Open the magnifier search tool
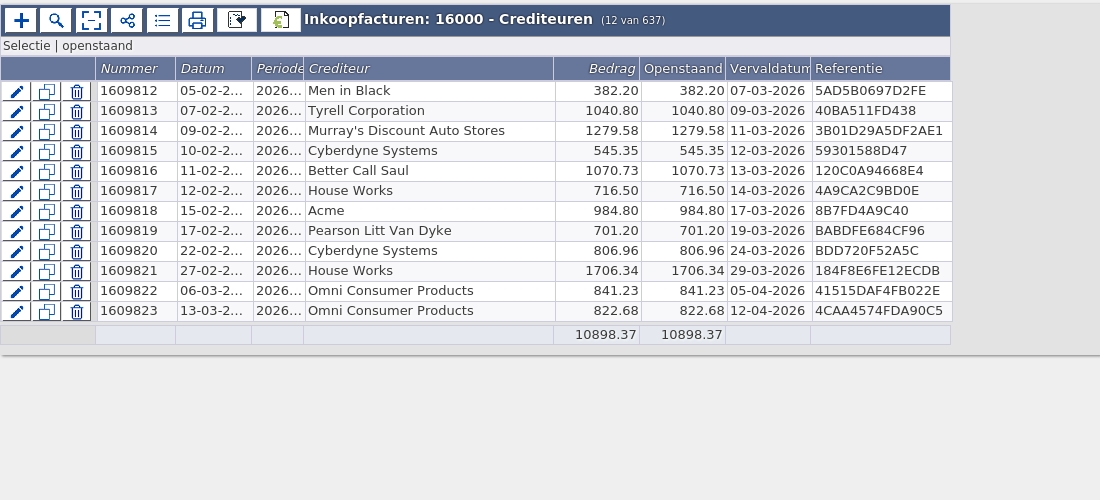Screen dimensions: 1100x500 [56, 20]
